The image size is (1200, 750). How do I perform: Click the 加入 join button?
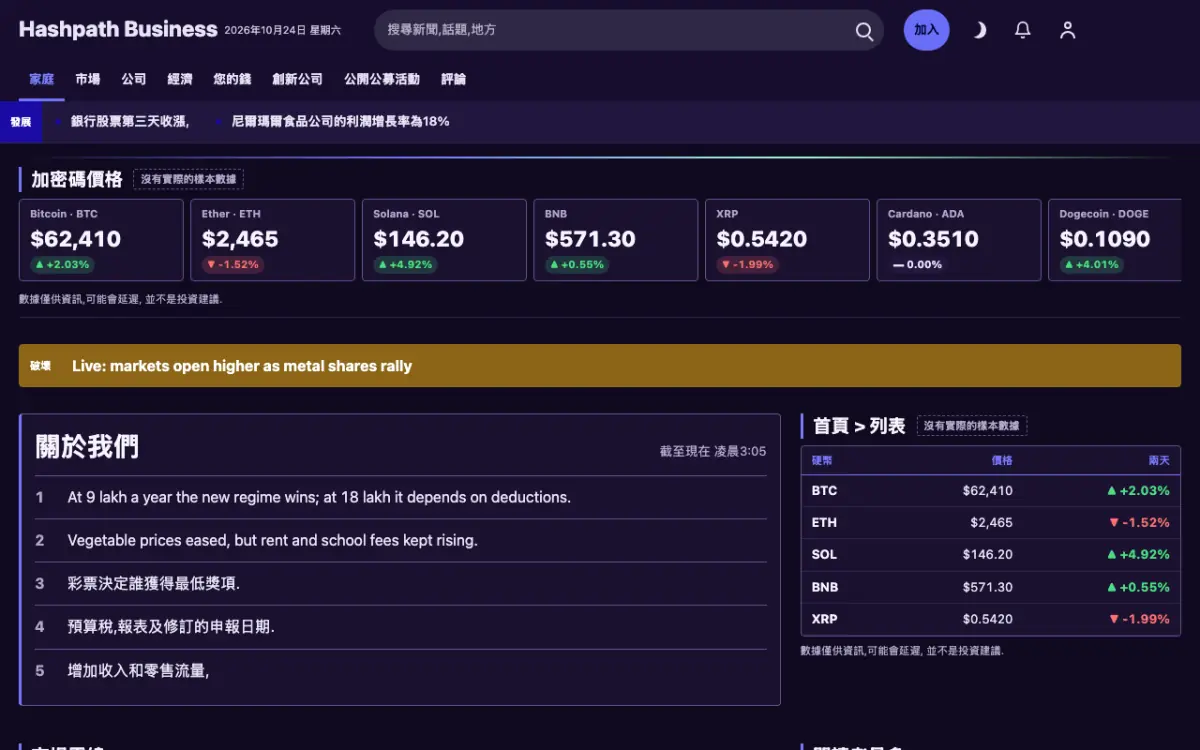click(927, 30)
